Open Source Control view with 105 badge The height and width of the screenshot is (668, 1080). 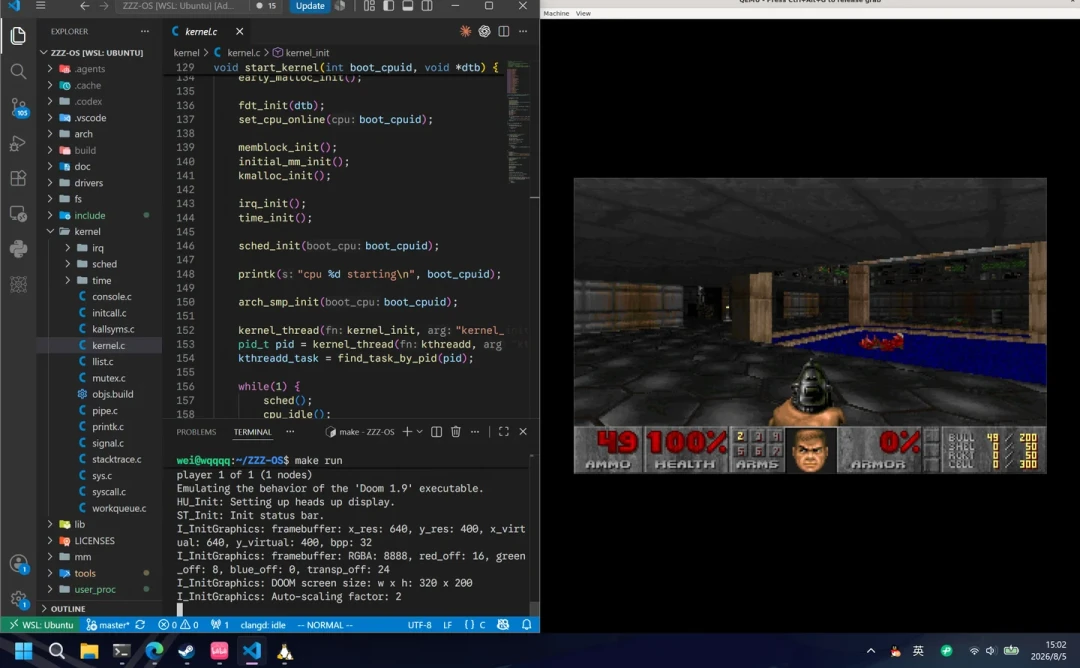[19, 107]
